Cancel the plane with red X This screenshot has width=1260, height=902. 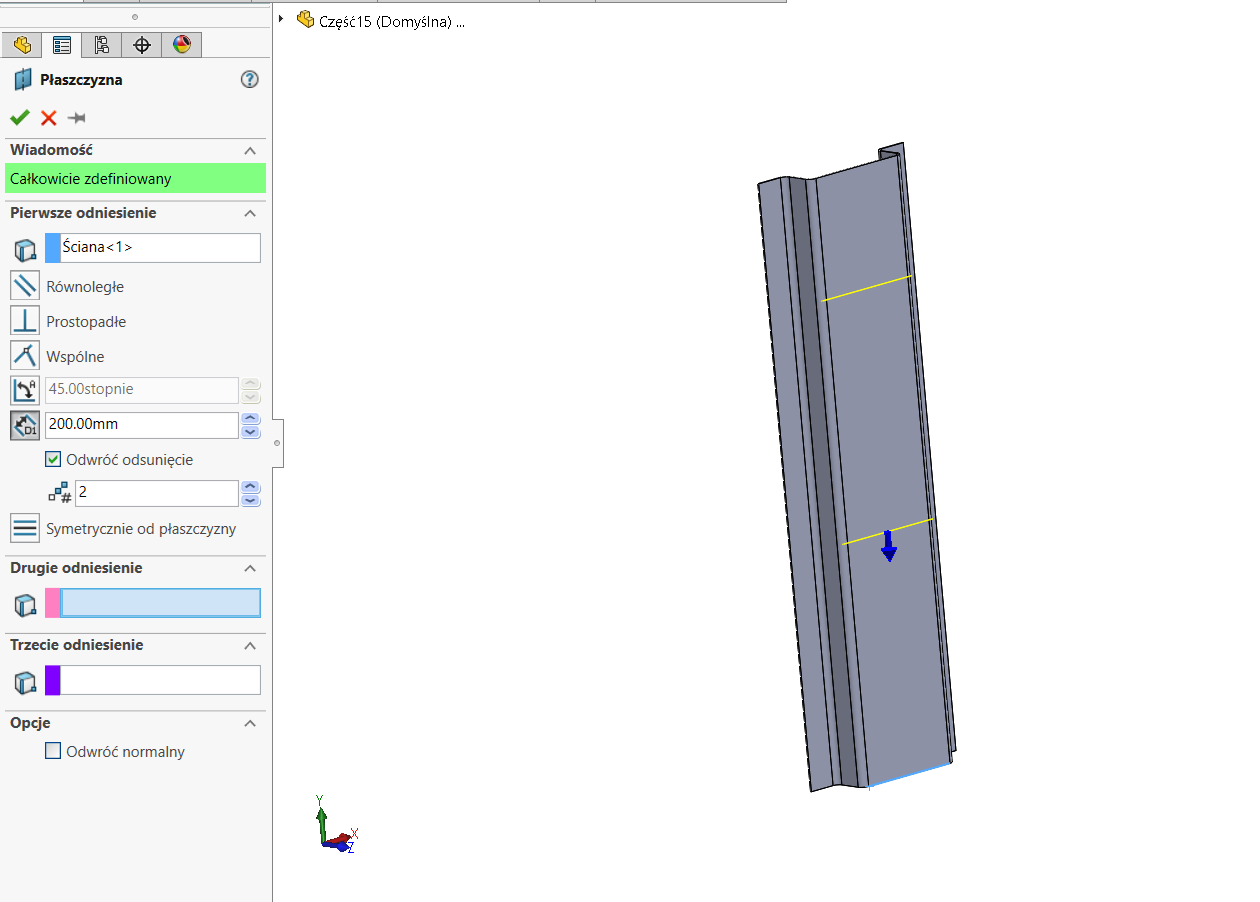coord(48,118)
